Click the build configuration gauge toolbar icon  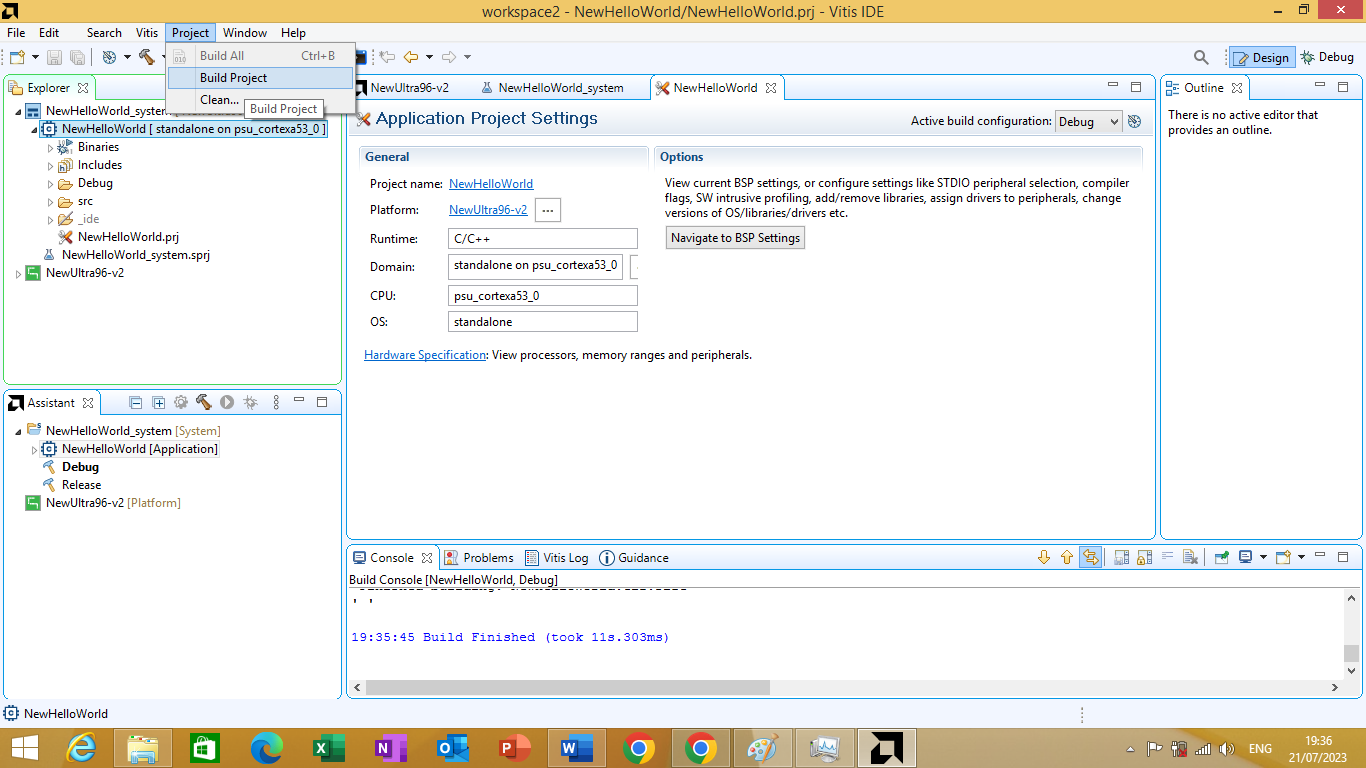(x=109, y=57)
